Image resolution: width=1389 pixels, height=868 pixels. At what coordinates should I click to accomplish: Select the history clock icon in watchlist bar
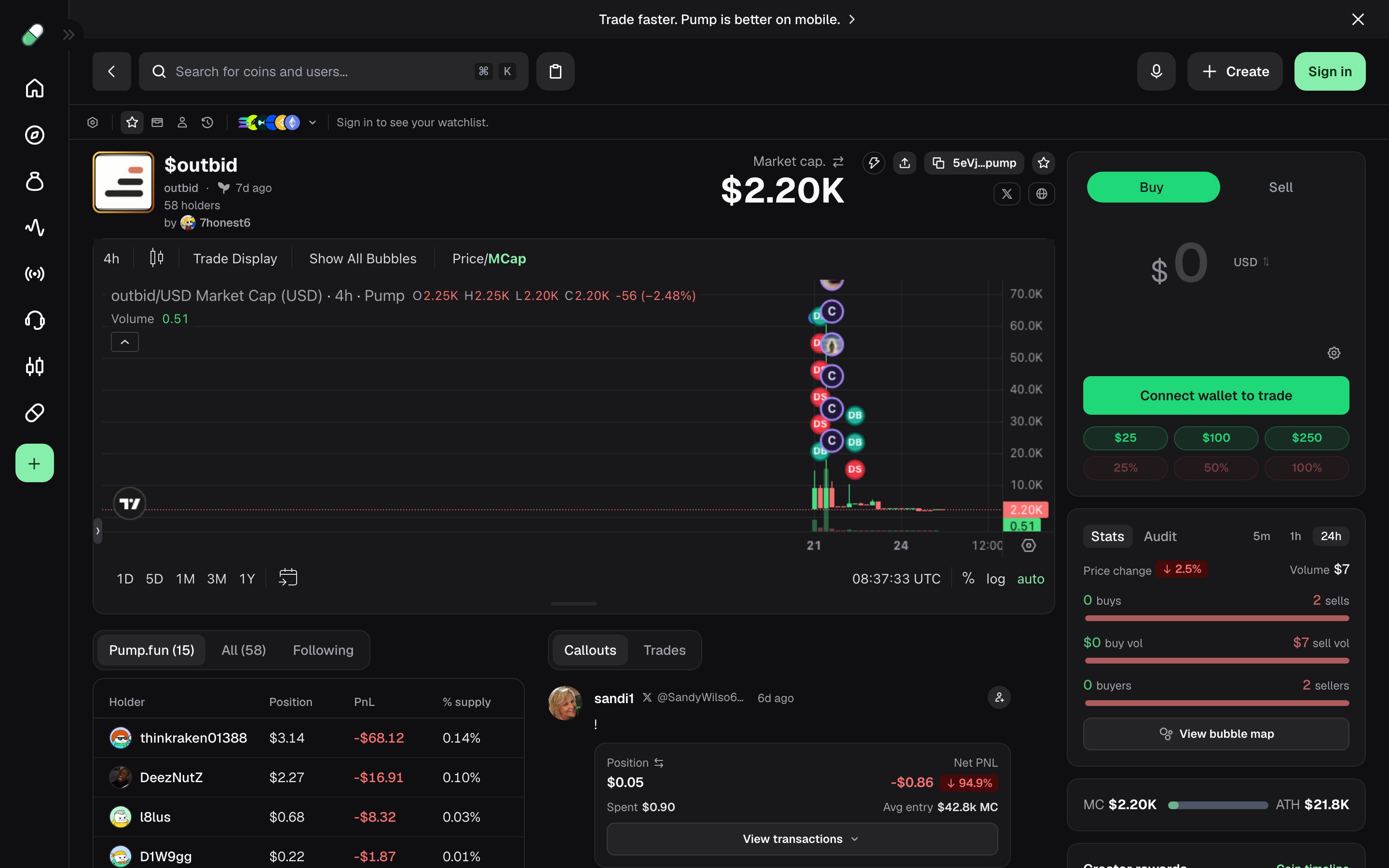pos(207,122)
